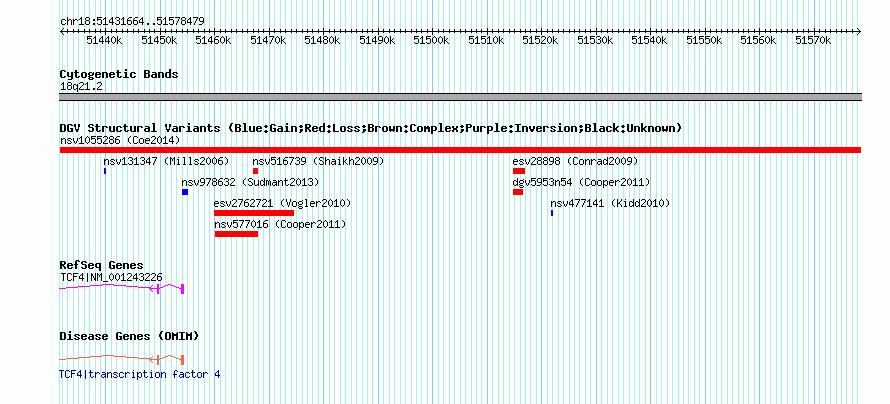The image size is (890, 404).
Task: Click the 51540k ruler position
Action: (649, 40)
